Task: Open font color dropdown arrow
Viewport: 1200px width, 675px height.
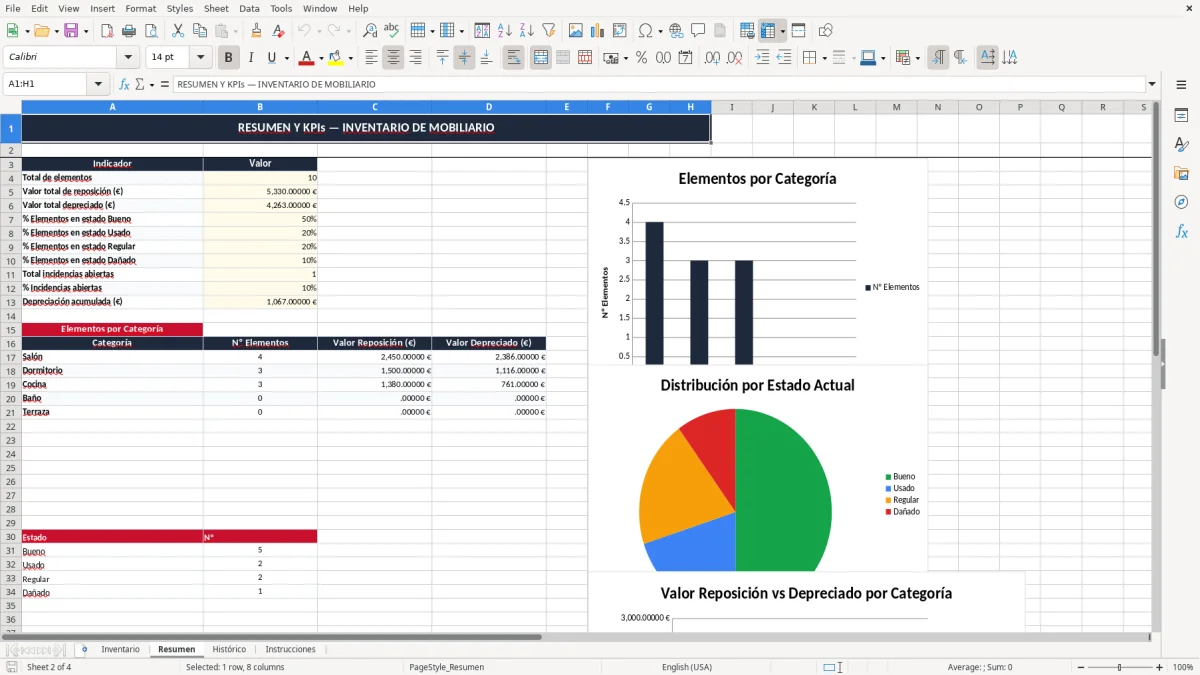Action: 321,58
